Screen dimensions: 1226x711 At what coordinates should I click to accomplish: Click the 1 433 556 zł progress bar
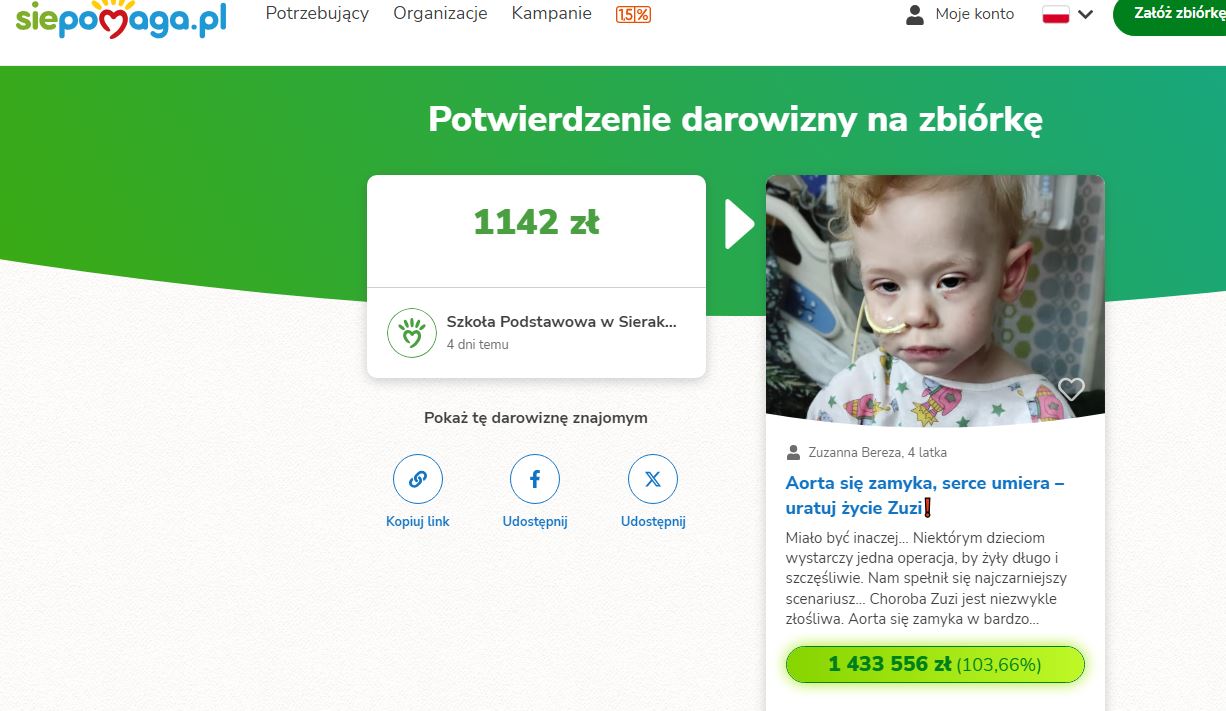pos(935,664)
